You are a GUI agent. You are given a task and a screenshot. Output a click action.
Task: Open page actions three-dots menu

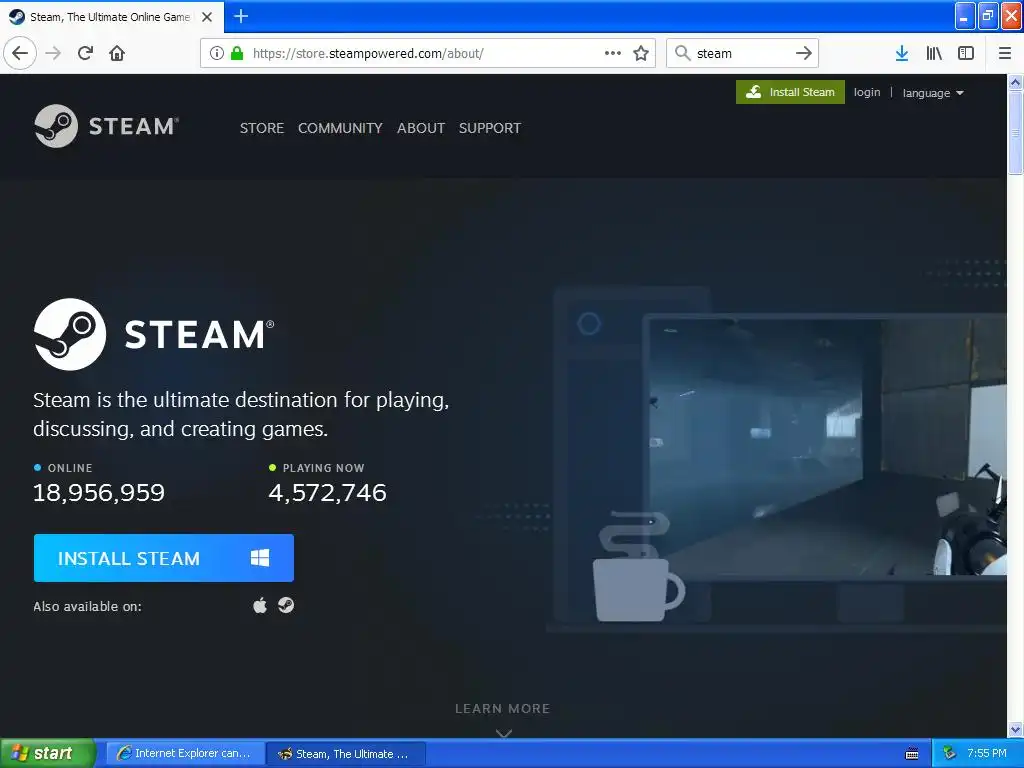point(613,53)
